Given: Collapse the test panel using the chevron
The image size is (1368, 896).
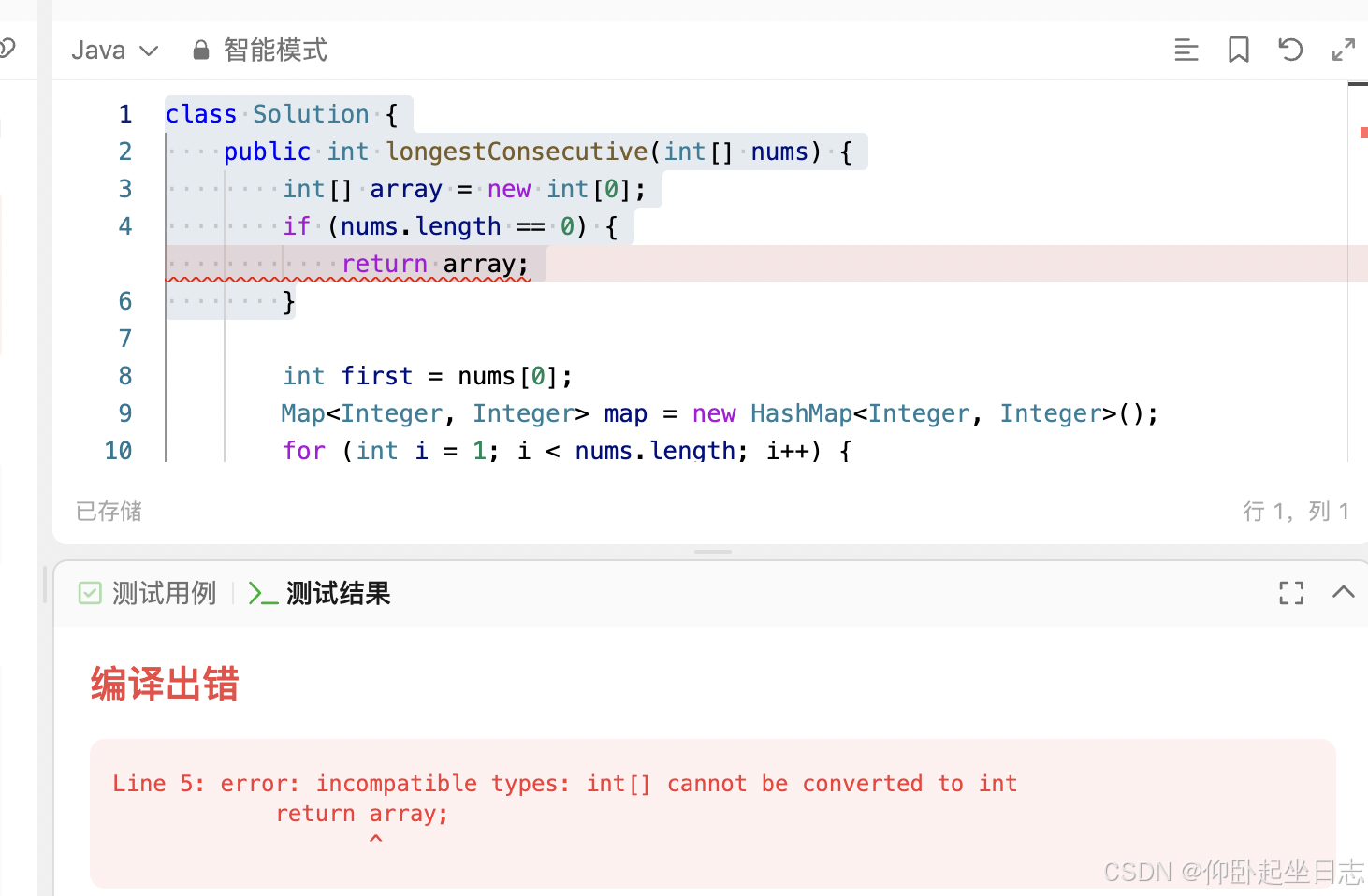Looking at the screenshot, I should coord(1344,592).
